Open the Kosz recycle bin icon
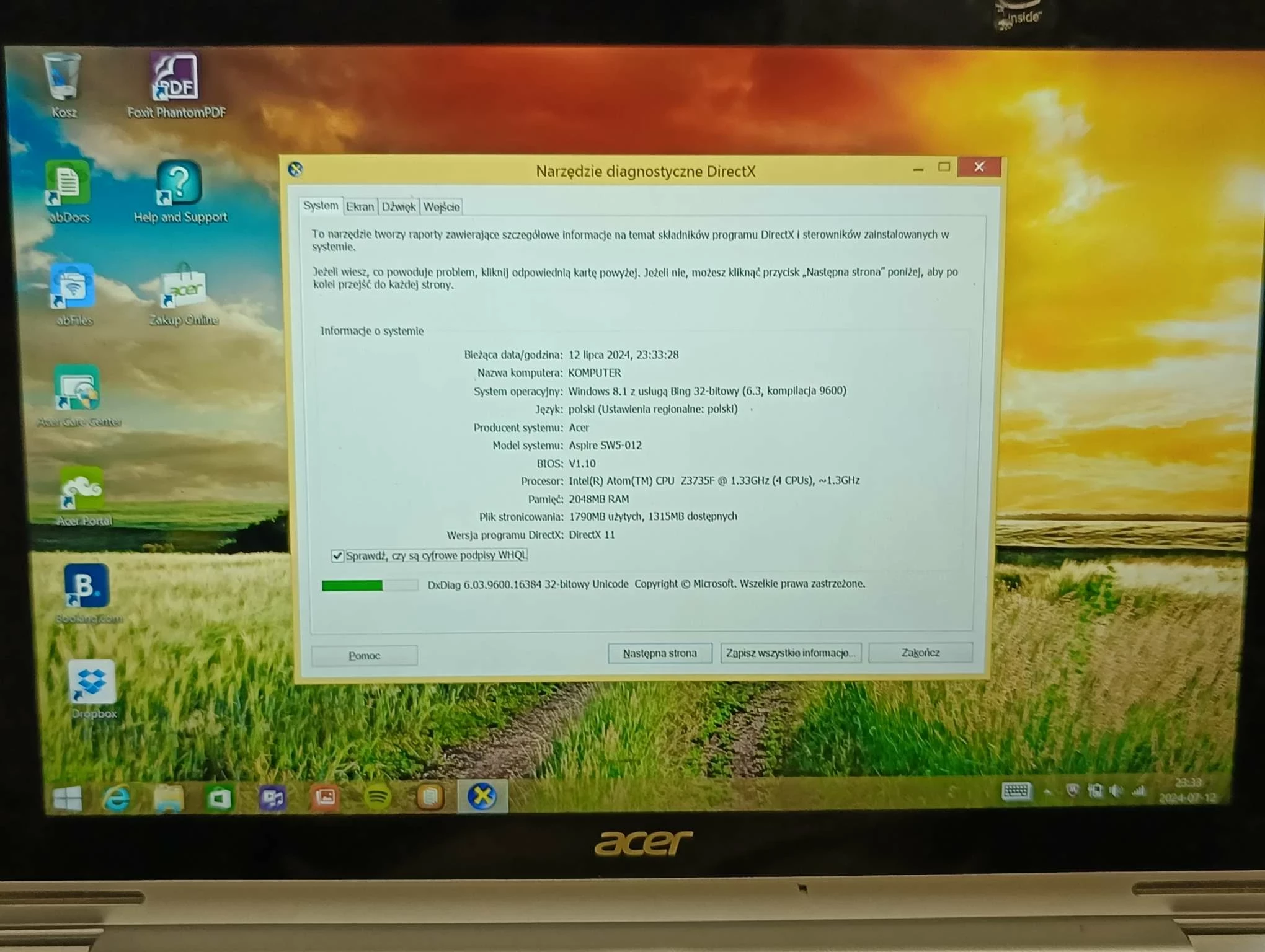Viewport: 1265px width, 952px height. pos(63,85)
